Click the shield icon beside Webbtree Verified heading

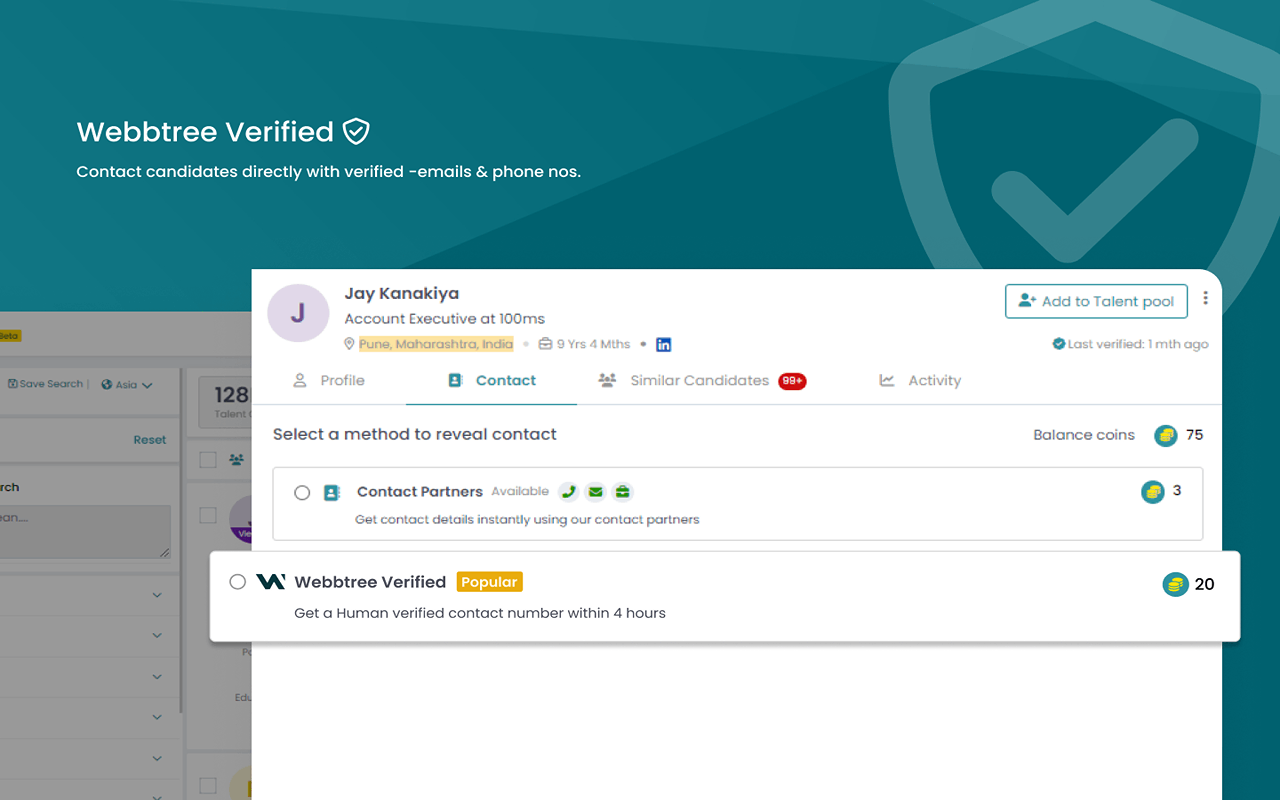[356, 131]
